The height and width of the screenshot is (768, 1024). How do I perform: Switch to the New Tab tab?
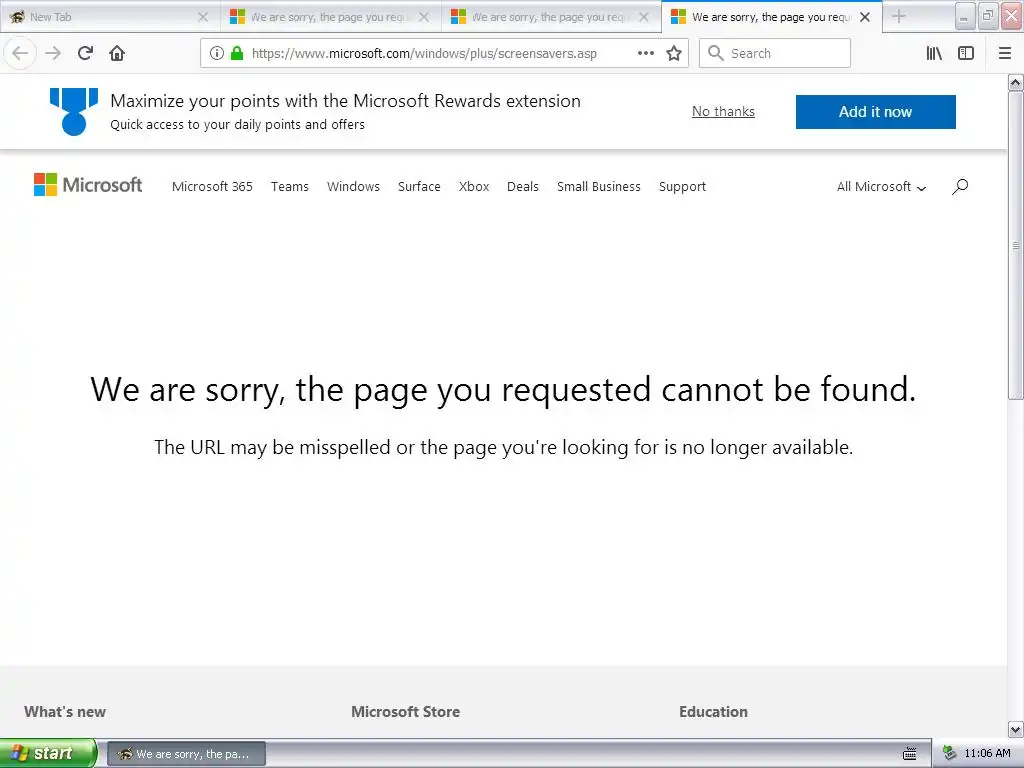(x=108, y=17)
